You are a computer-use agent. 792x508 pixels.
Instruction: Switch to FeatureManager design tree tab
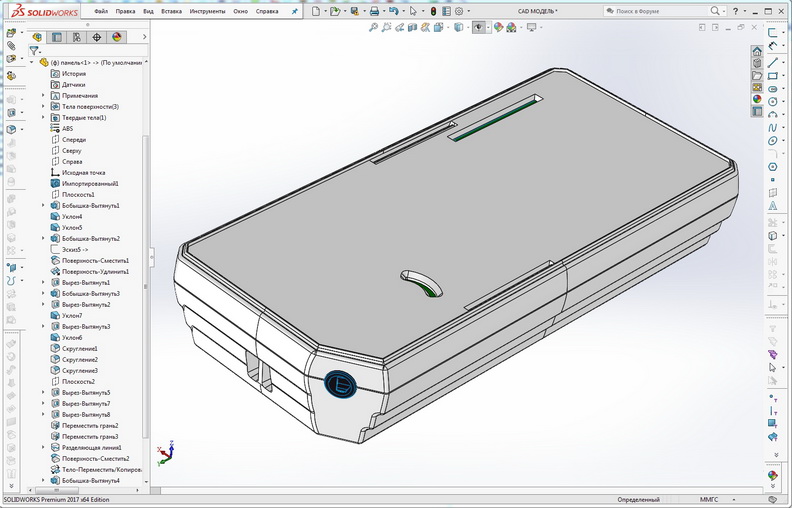pos(37,37)
